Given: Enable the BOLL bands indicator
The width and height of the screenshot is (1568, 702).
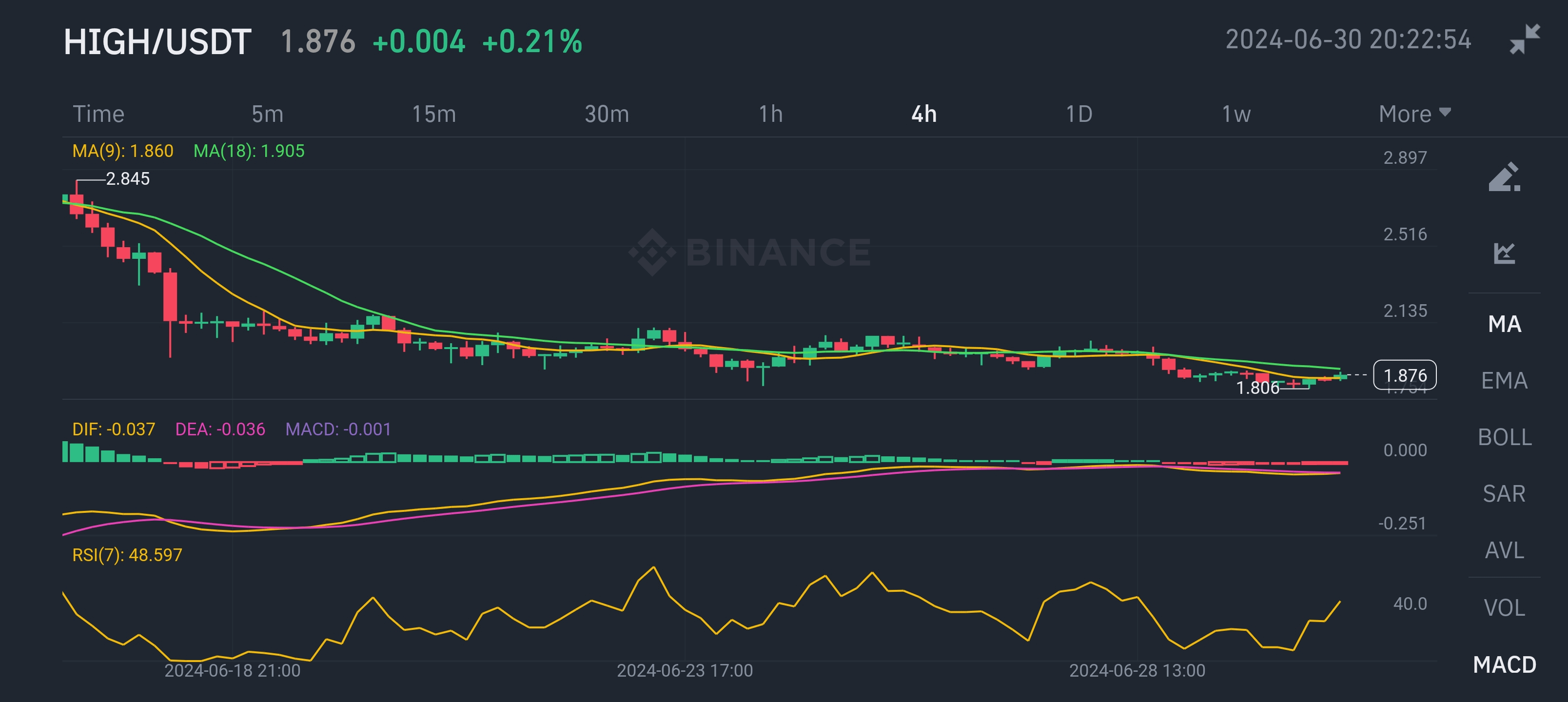Looking at the screenshot, I should coord(1504,437).
